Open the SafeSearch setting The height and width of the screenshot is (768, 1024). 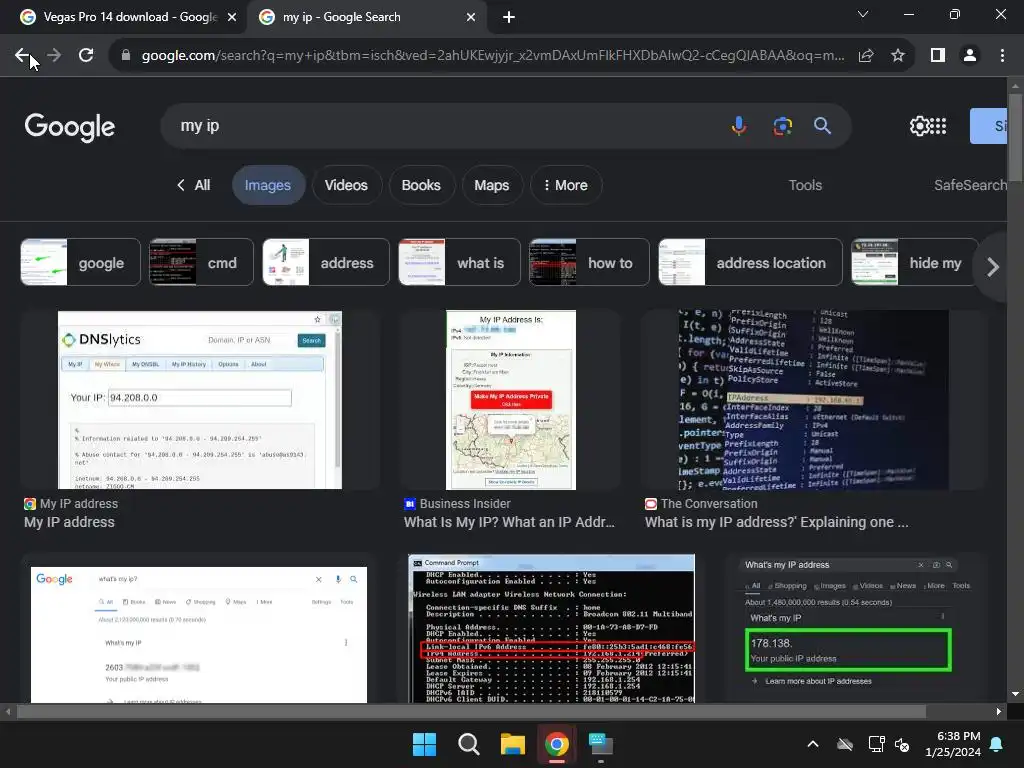pos(970,185)
